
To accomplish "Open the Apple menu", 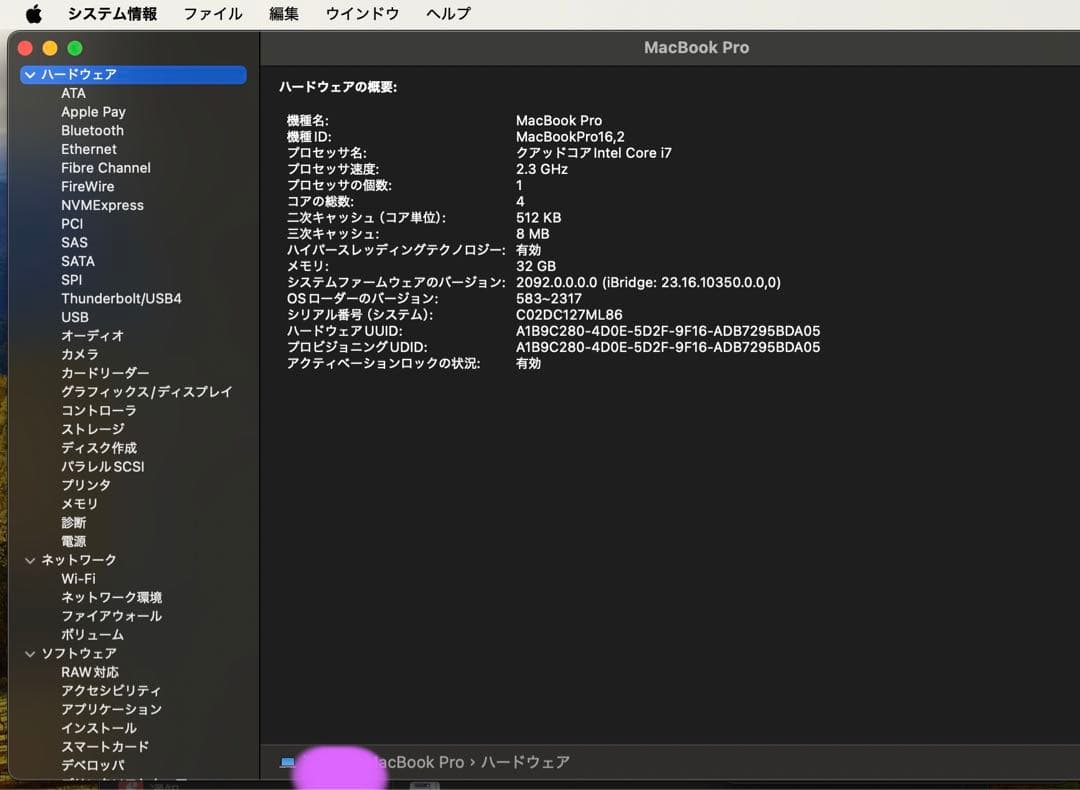I will point(33,13).
